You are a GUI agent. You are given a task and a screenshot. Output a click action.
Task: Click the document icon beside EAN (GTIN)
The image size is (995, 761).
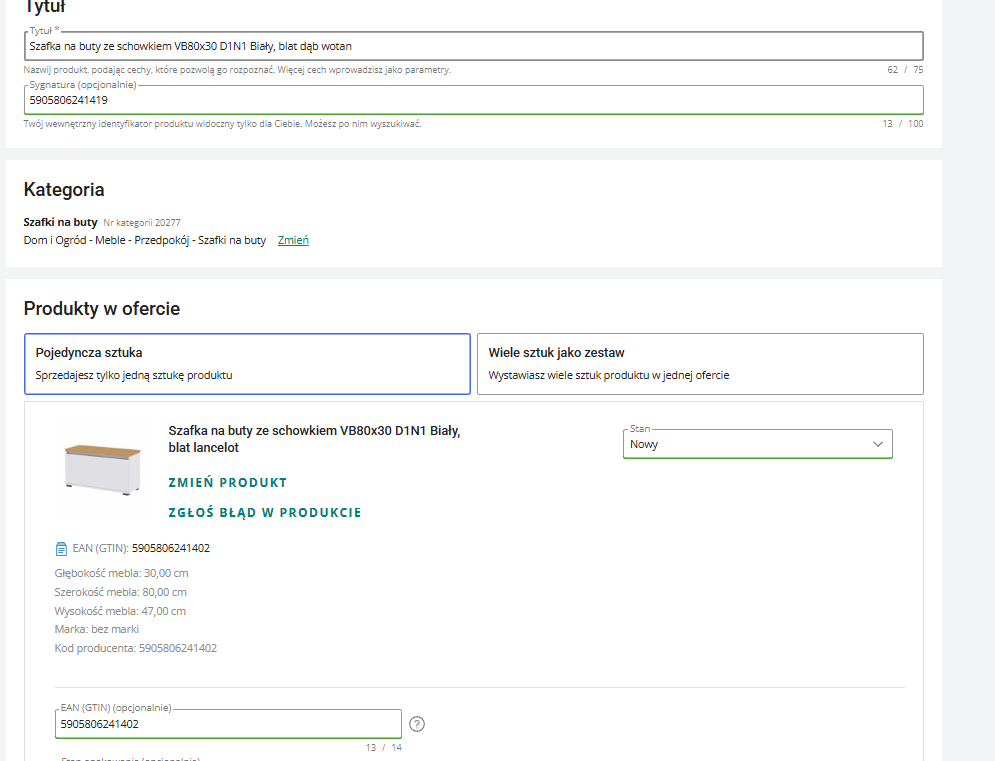61,548
